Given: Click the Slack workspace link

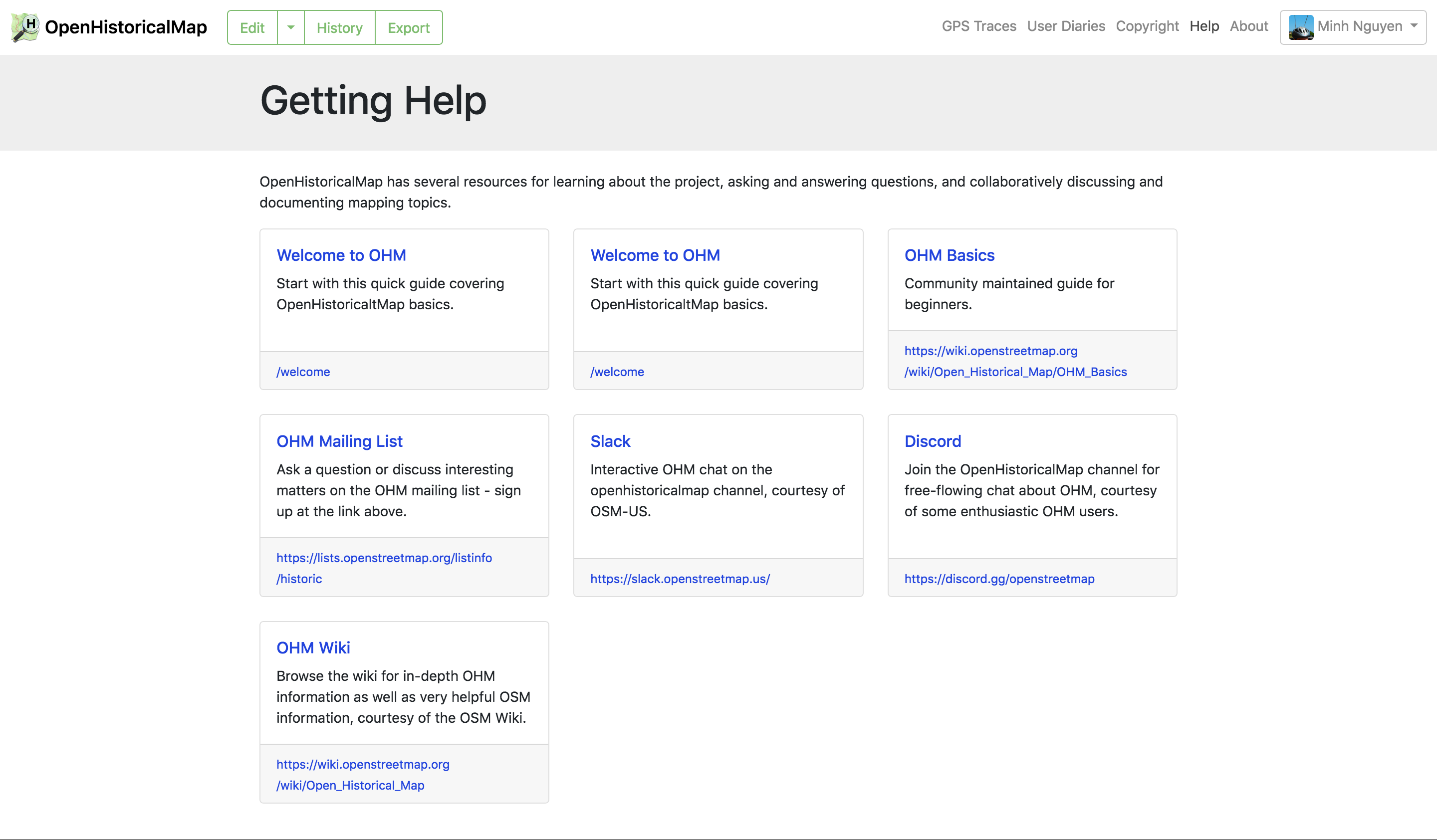Looking at the screenshot, I should tap(680, 579).
